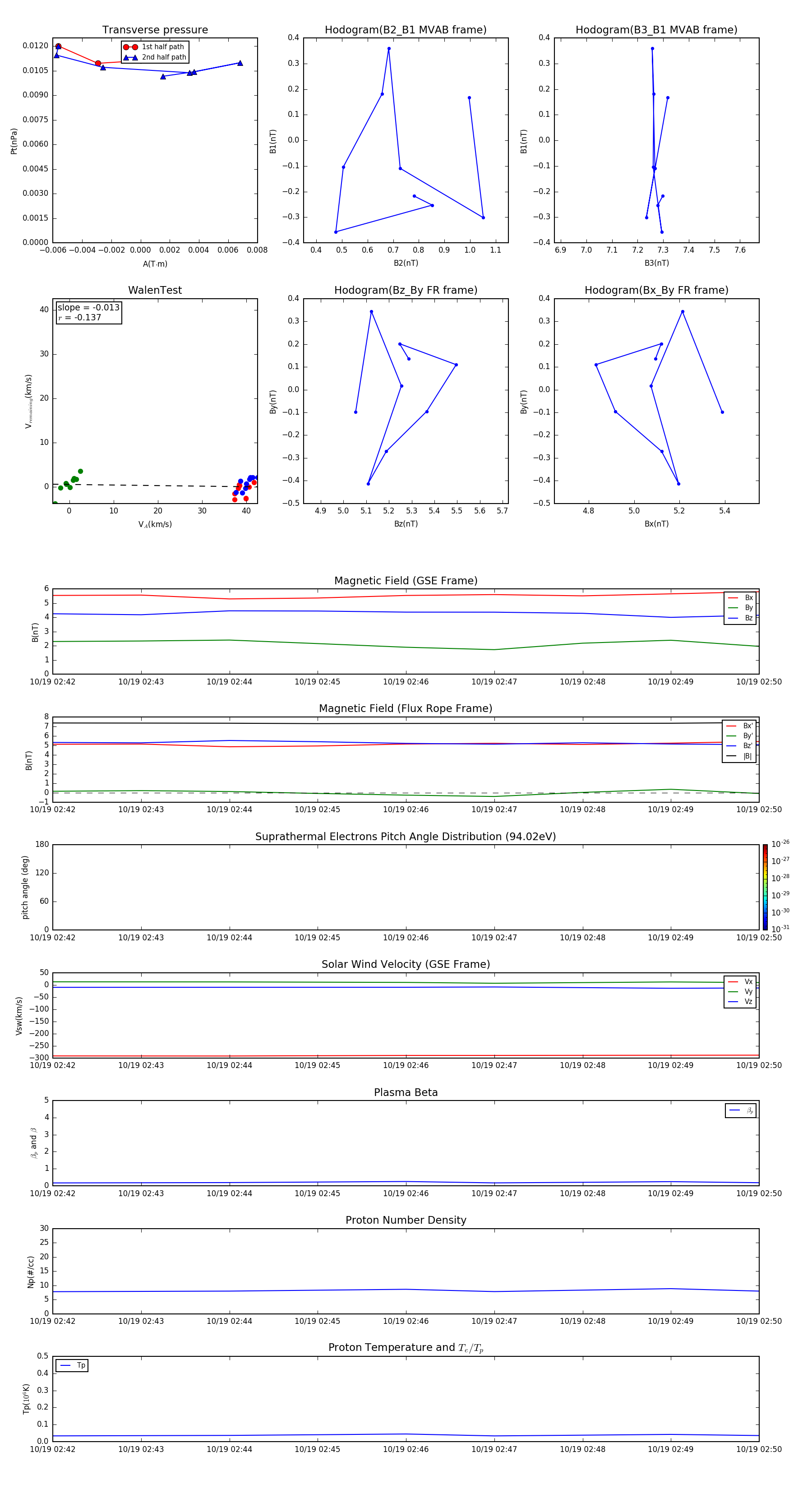The width and height of the screenshot is (812, 1489).
Task: Click 'Vy' in solar wind legend
Action: tap(748, 991)
